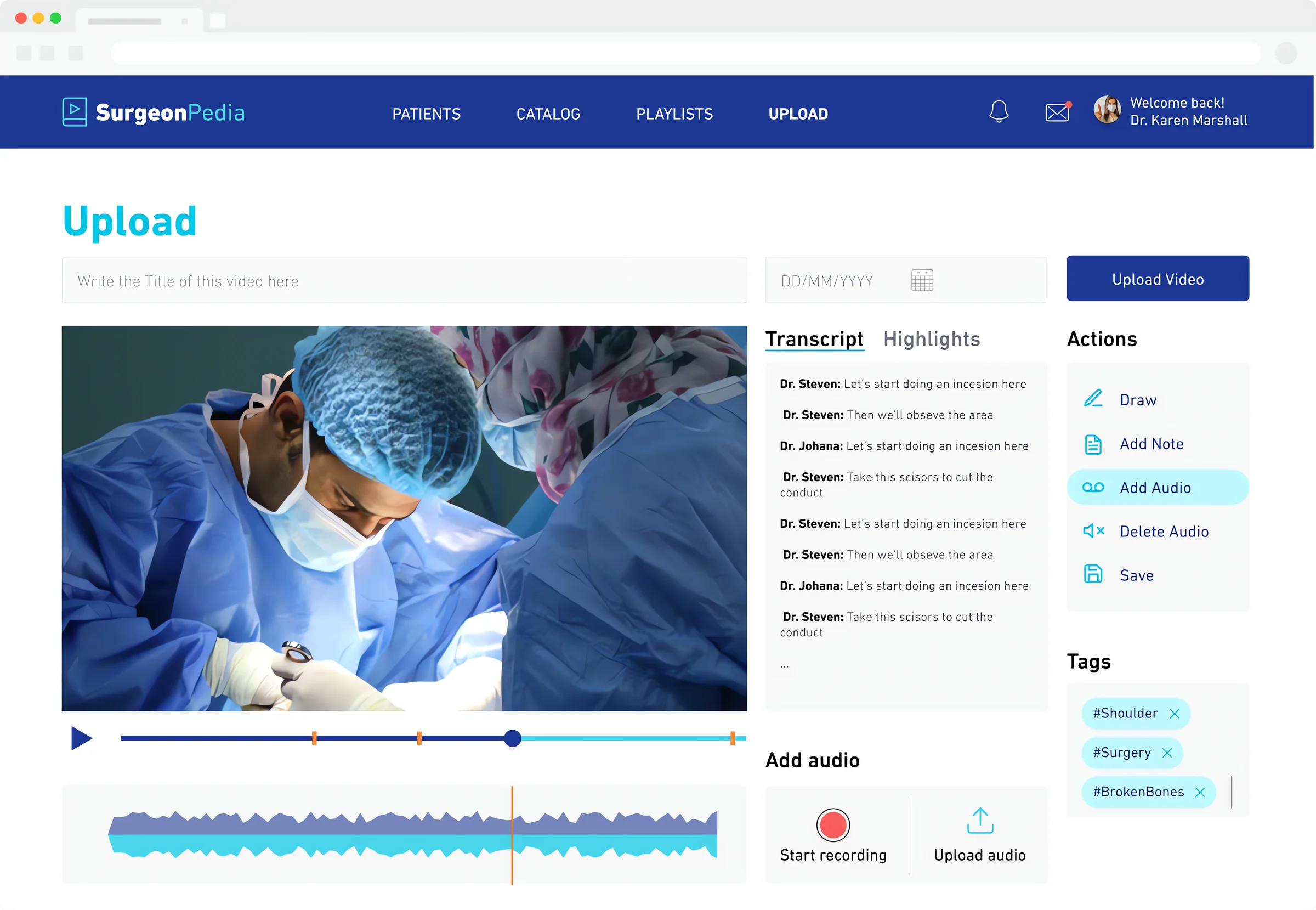Remove the #Surgery tag
This screenshot has height=910, width=1316.
[1167, 753]
